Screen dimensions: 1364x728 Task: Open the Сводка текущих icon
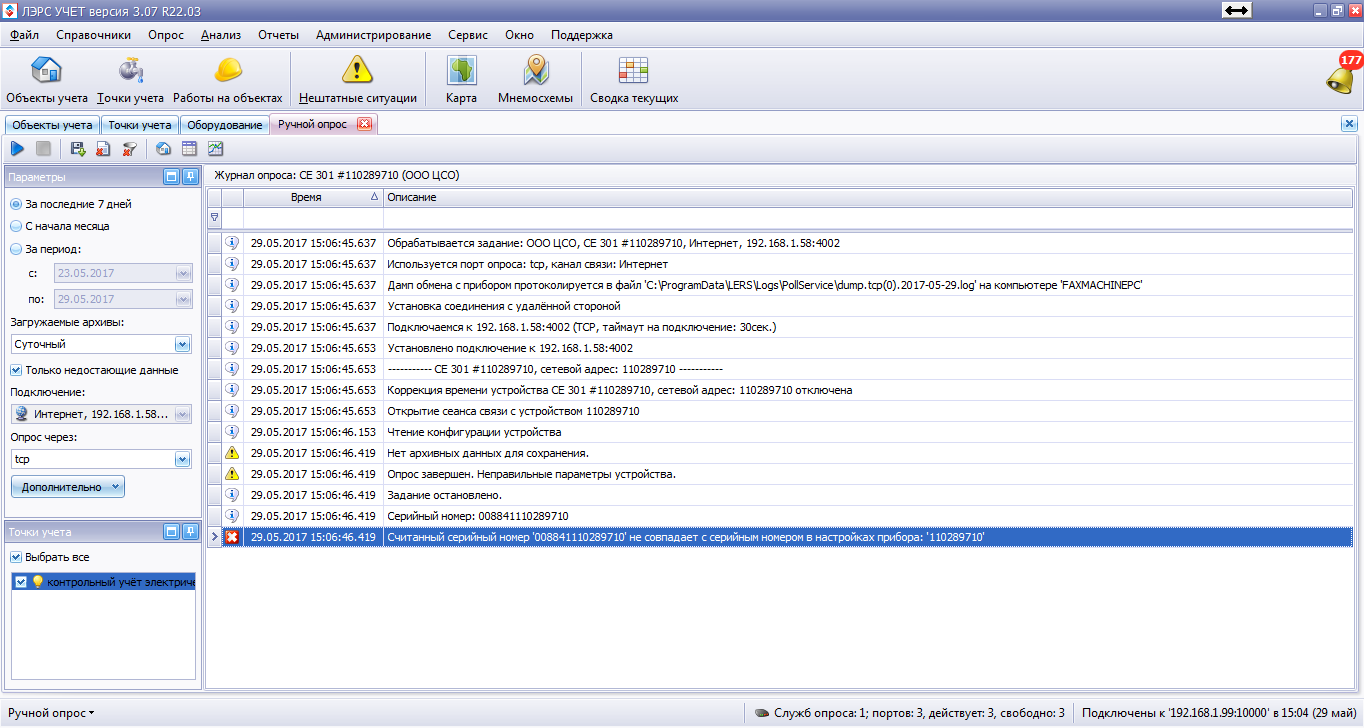(x=634, y=79)
